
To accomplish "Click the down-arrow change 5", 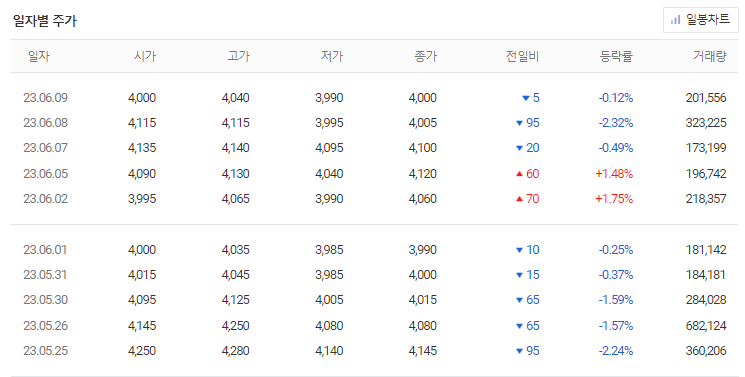I will pos(531,98).
